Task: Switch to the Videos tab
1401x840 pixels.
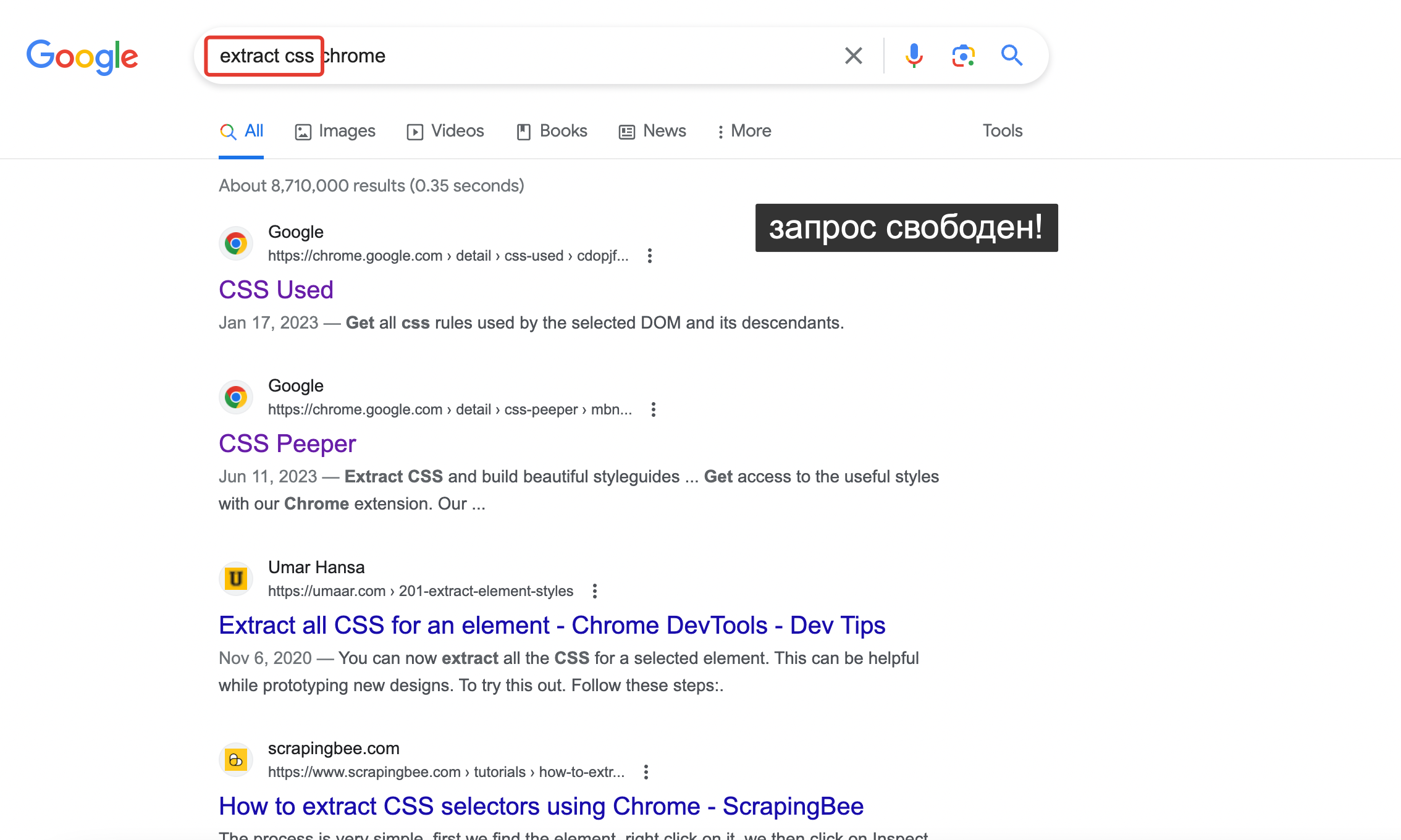Action: pyautogui.click(x=445, y=131)
